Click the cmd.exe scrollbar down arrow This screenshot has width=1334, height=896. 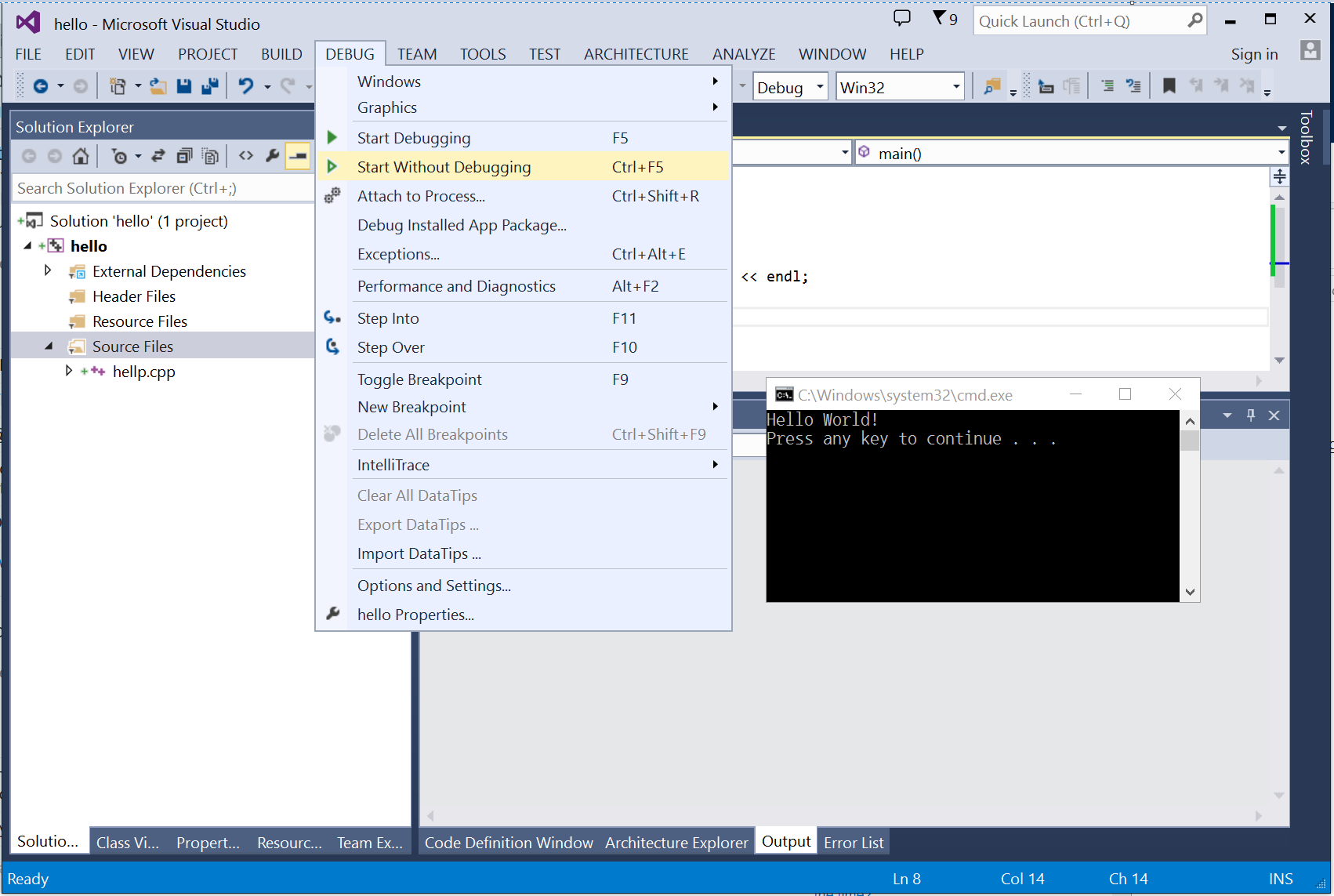click(x=1190, y=592)
